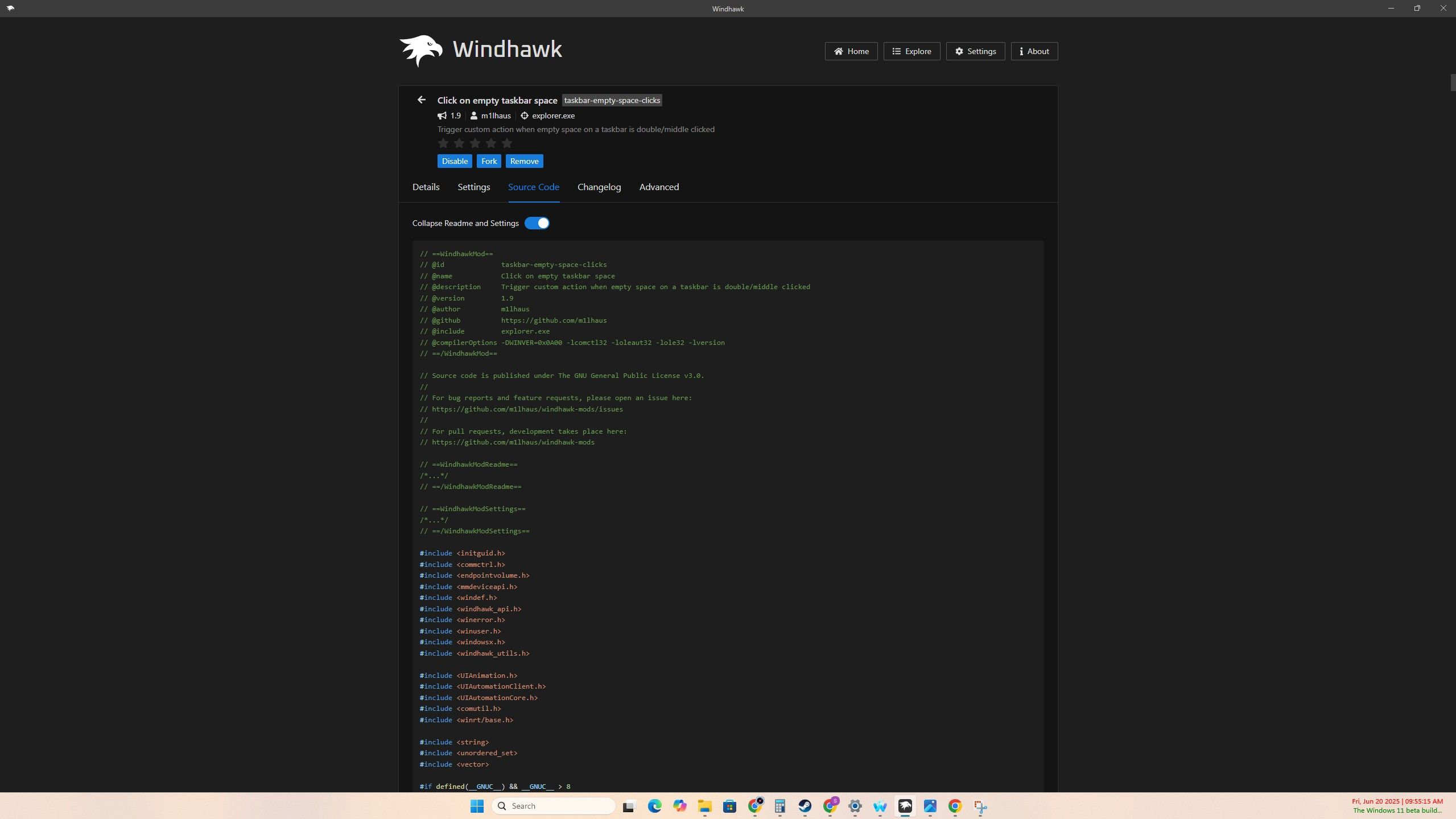The height and width of the screenshot is (819, 1456).
Task: Switch to the Windhawk taskbar icon
Action: coord(905,806)
